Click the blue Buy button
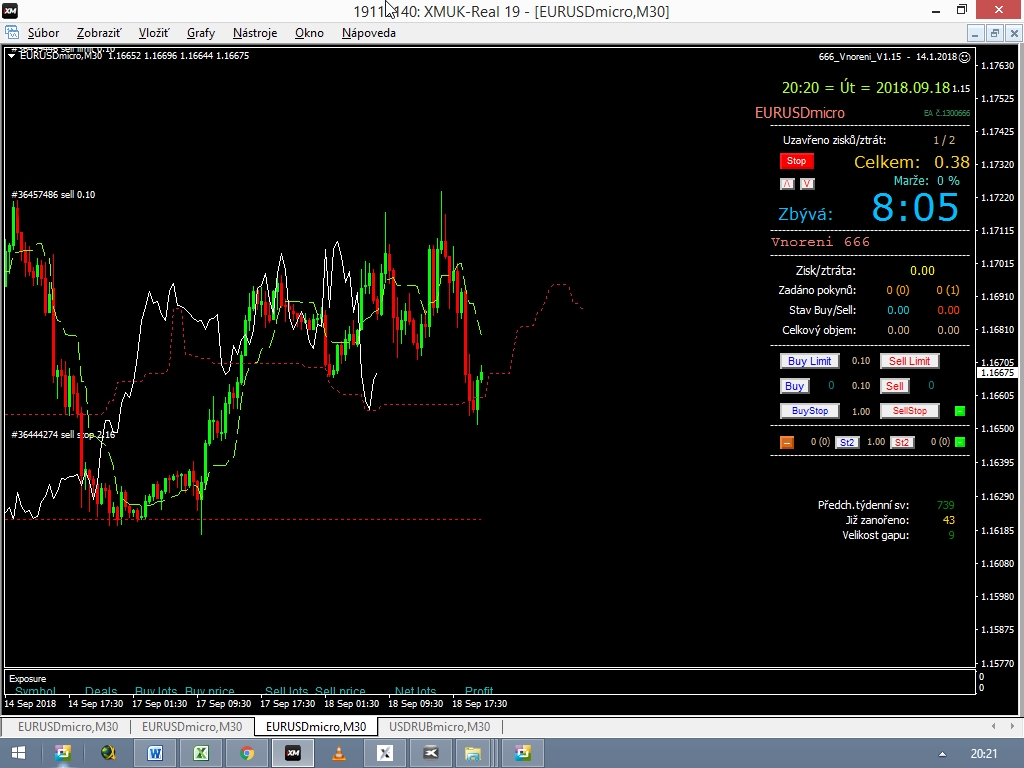Screen dimensions: 1024x768 794,386
